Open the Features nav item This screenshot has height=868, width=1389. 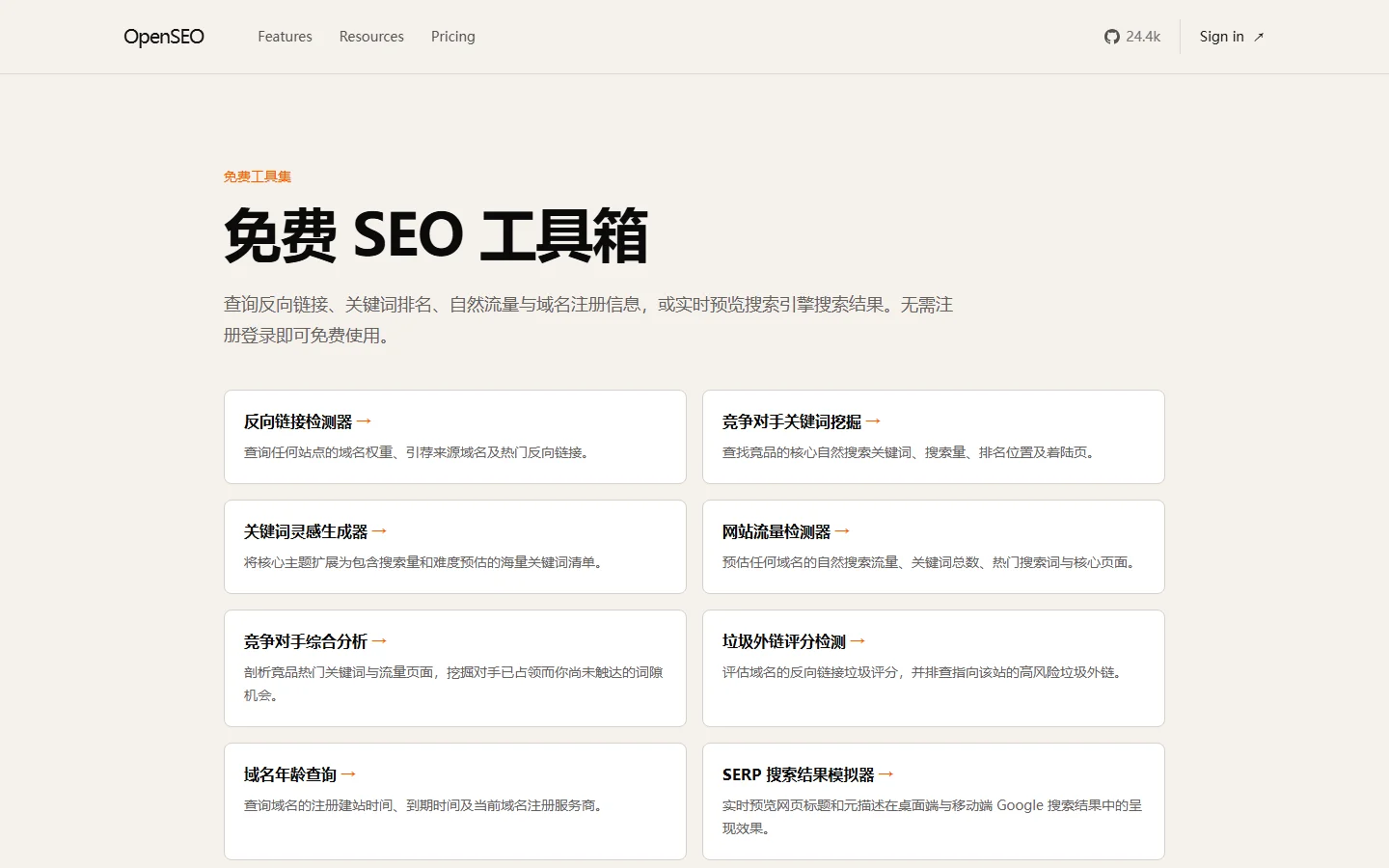285,37
